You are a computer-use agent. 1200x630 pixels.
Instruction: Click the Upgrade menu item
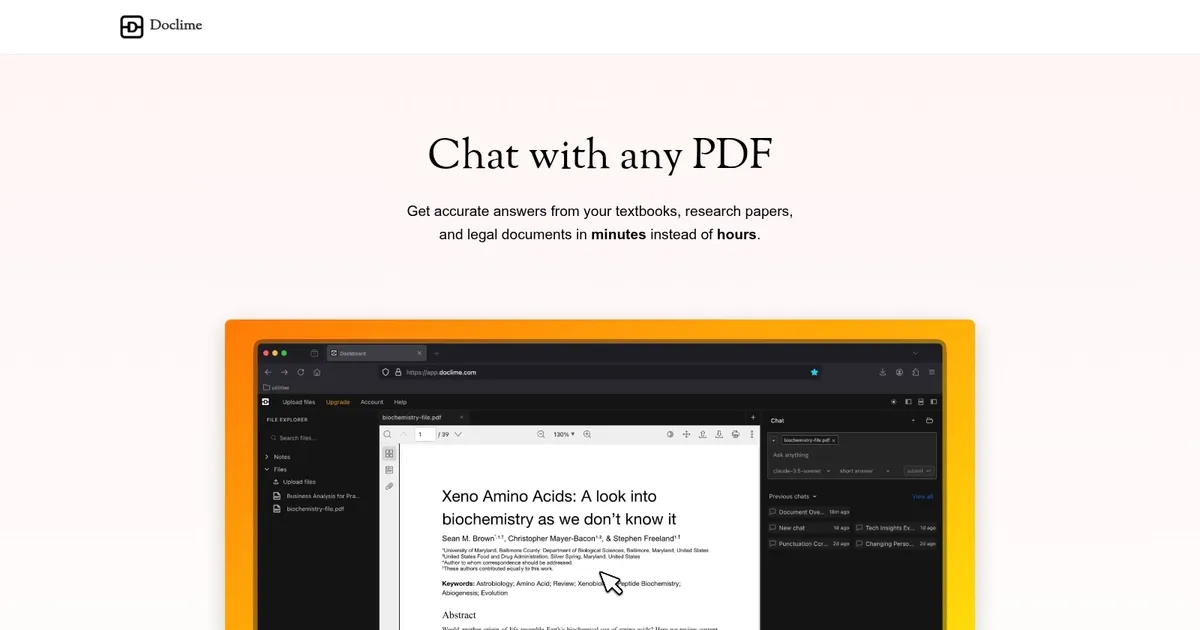coord(338,402)
